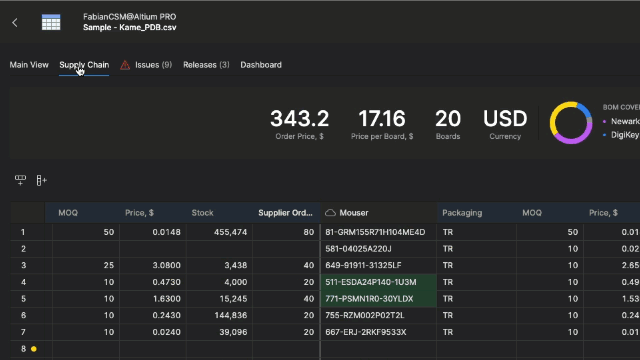640x360 pixels.
Task: Click the cloud icon beside Mouser
Action: [330, 213]
